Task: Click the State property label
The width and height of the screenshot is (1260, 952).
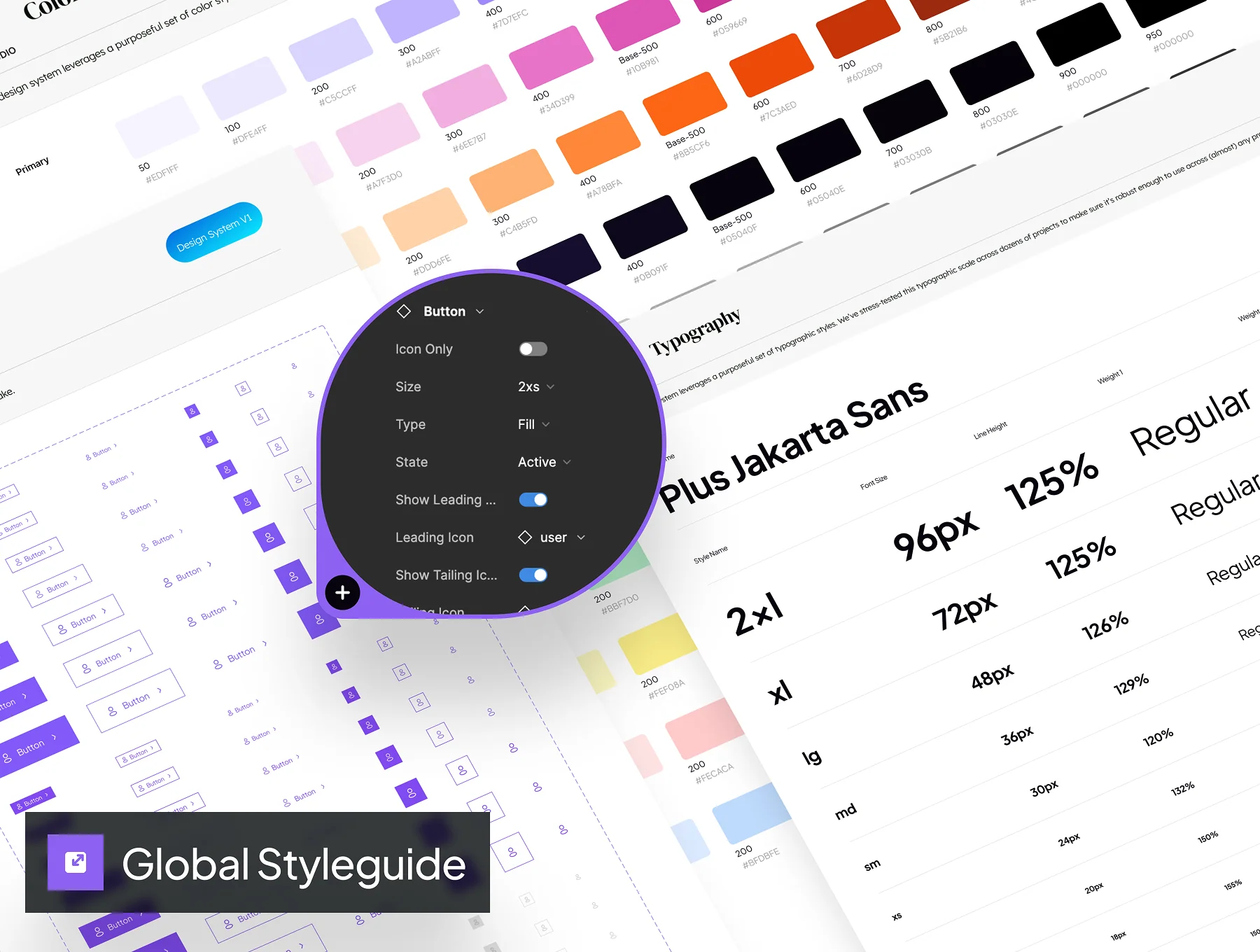Action: coord(412,462)
